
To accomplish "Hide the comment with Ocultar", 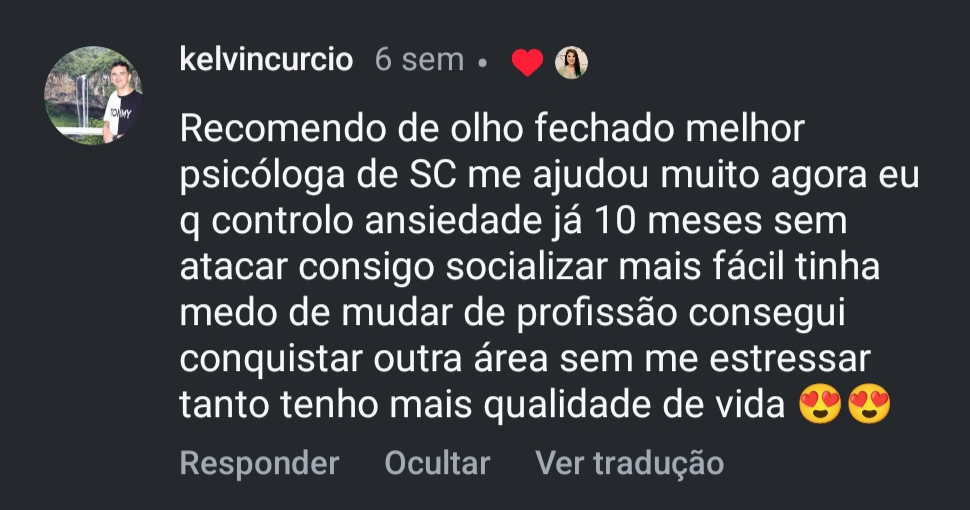I will click(x=437, y=463).
